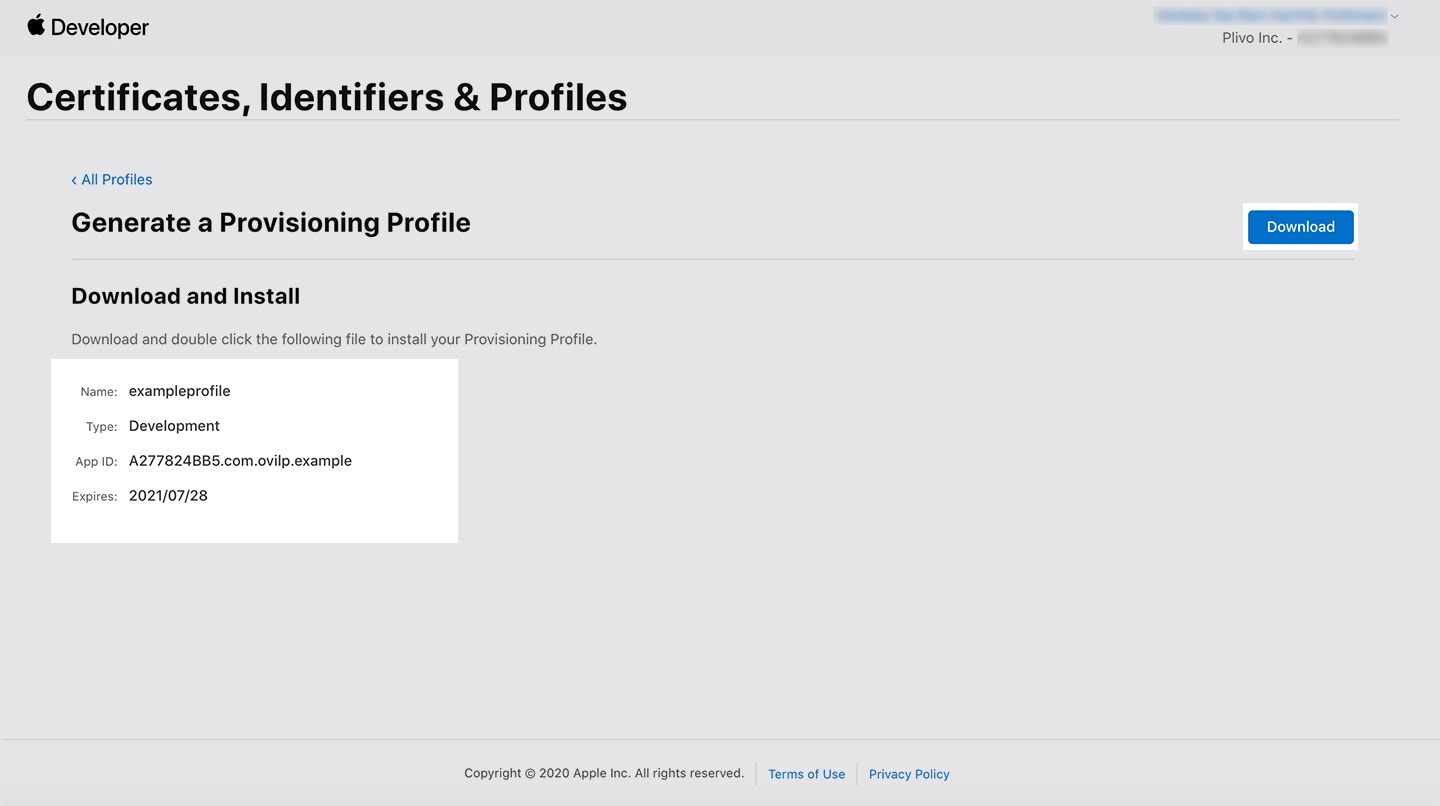The image size is (1440, 806).
Task: Click the Expires field label
Action: pos(95,497)
